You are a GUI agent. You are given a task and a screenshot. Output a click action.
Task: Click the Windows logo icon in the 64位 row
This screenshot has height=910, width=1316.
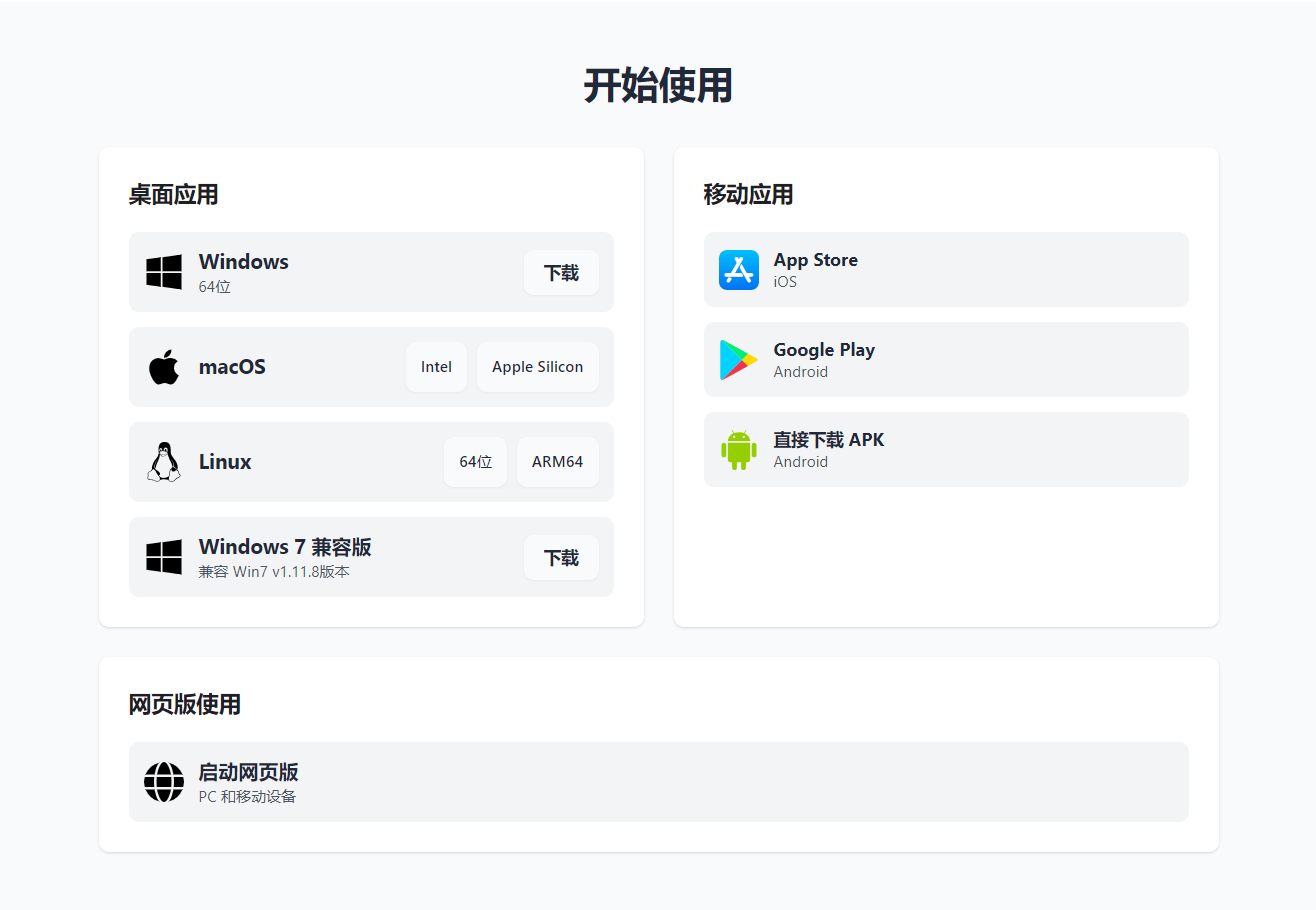click(164, 272)
